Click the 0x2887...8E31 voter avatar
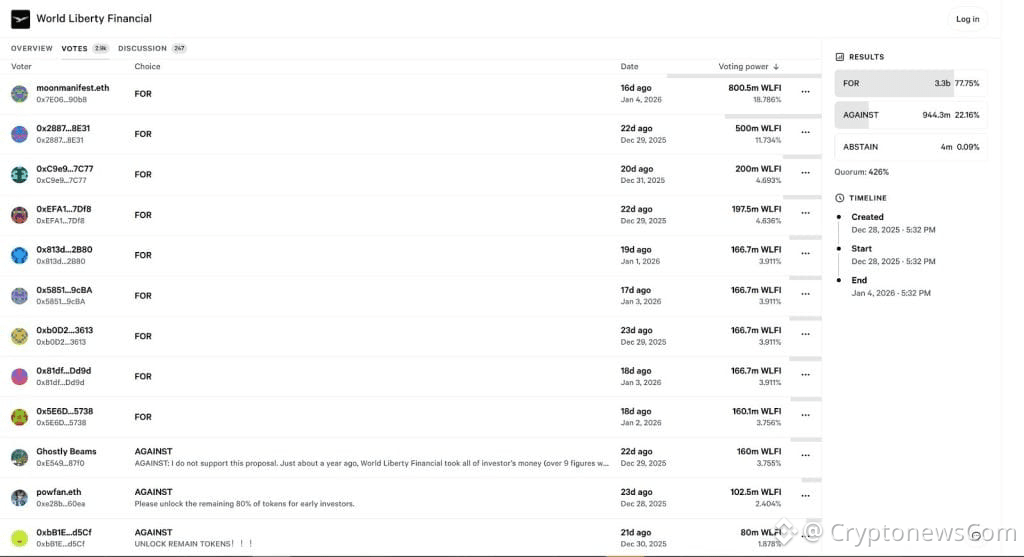The image size is (1024, 557). (19, 134)
